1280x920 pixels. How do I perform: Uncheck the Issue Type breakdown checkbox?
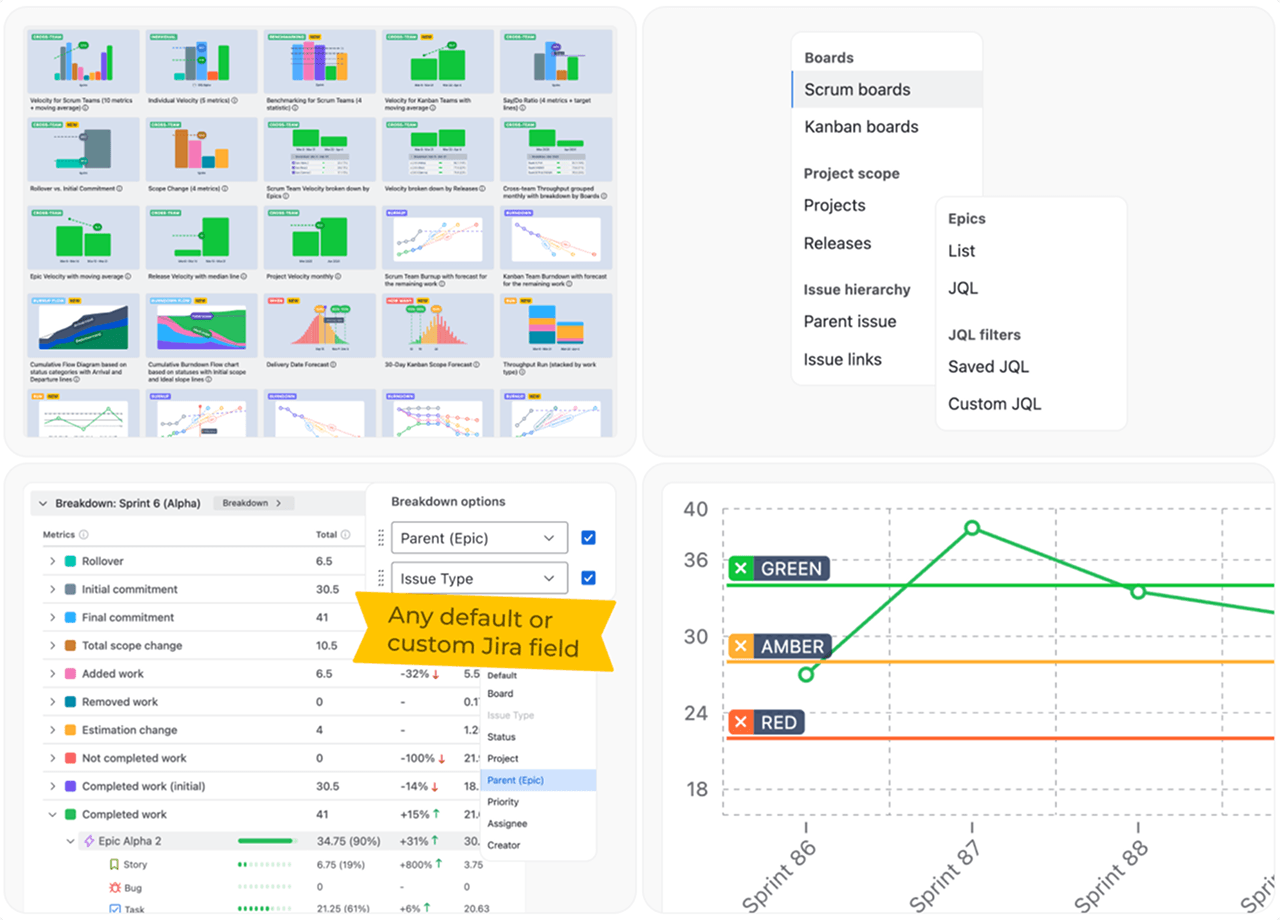588,578
